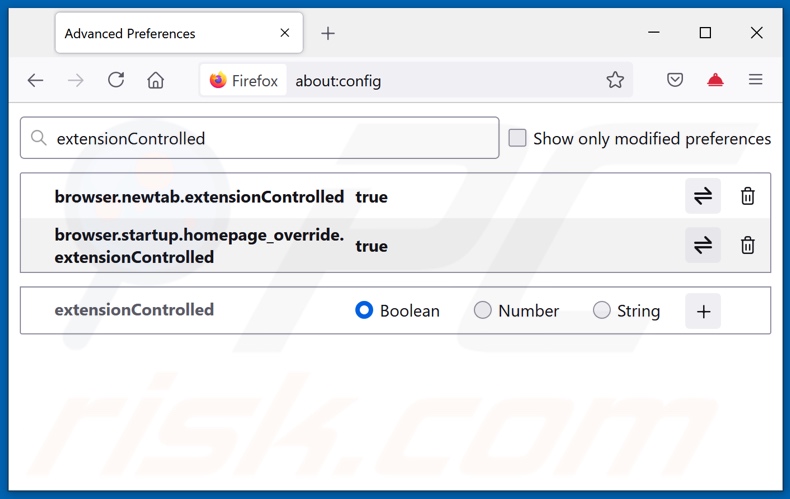Click the search magnifier icon

pos(39,138)
